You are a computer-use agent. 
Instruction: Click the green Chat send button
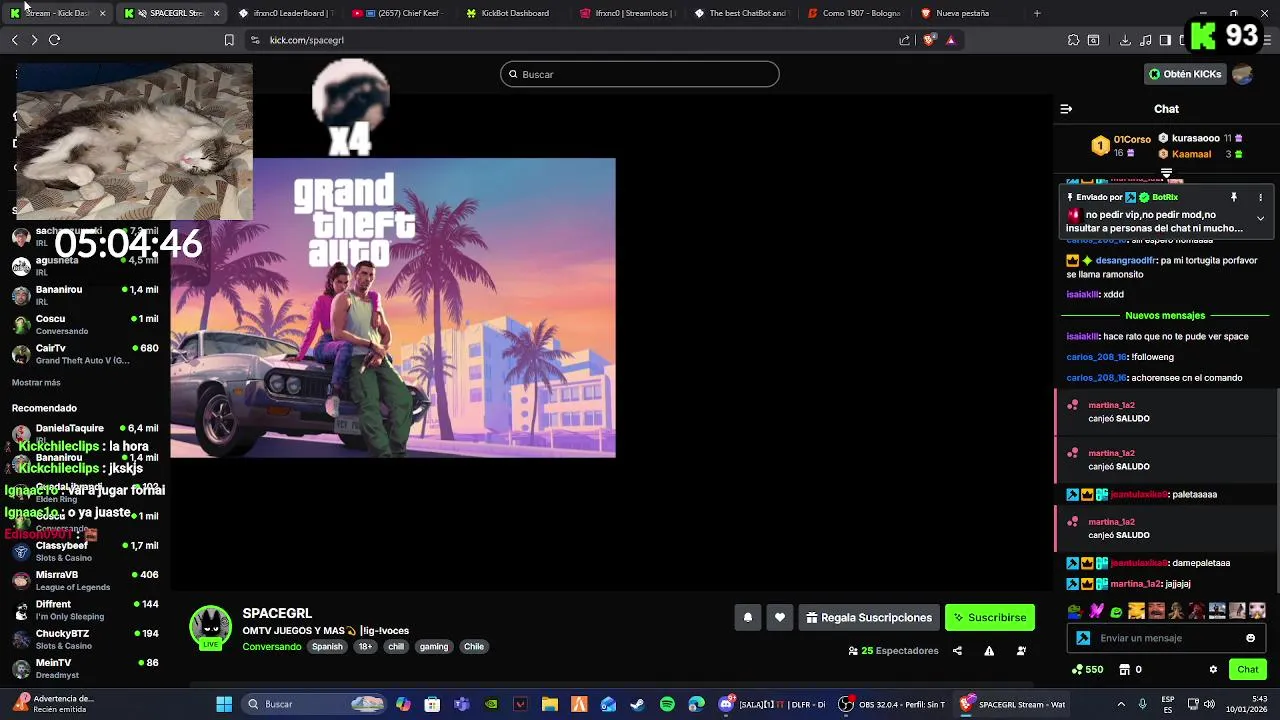point(1248,670)
